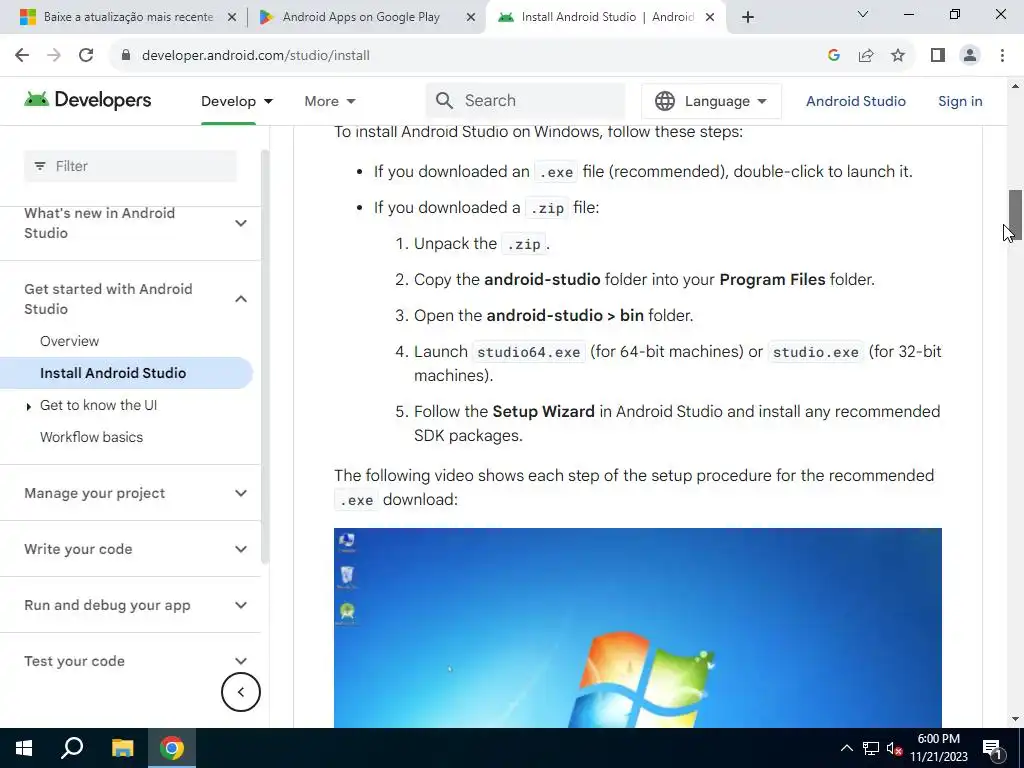Viewport: 1024px width, 768px height.
Task: Click the Android Developers logo
Action: click(x=88, y=100)
